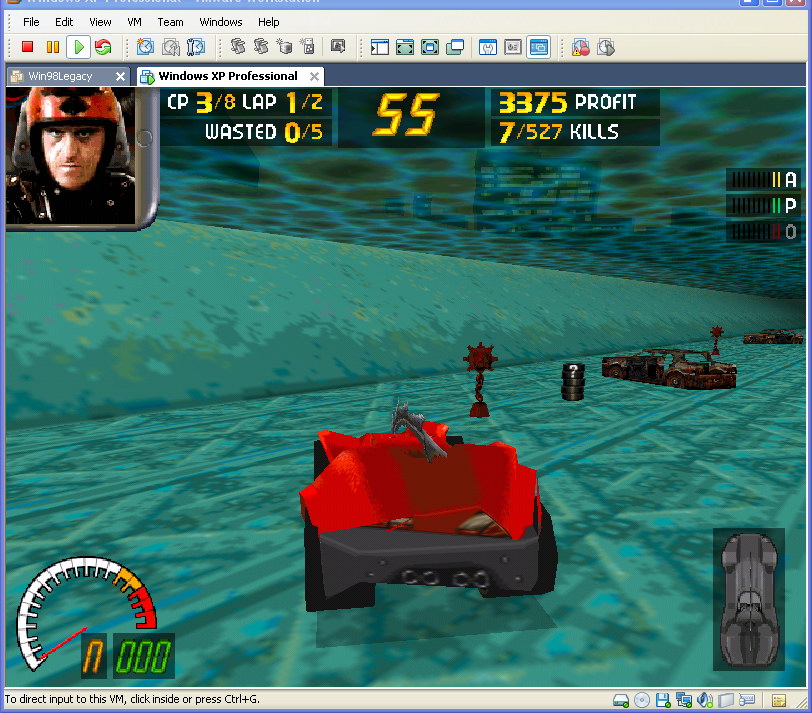Click the large rusted wrecked car

tap(669, 368)
